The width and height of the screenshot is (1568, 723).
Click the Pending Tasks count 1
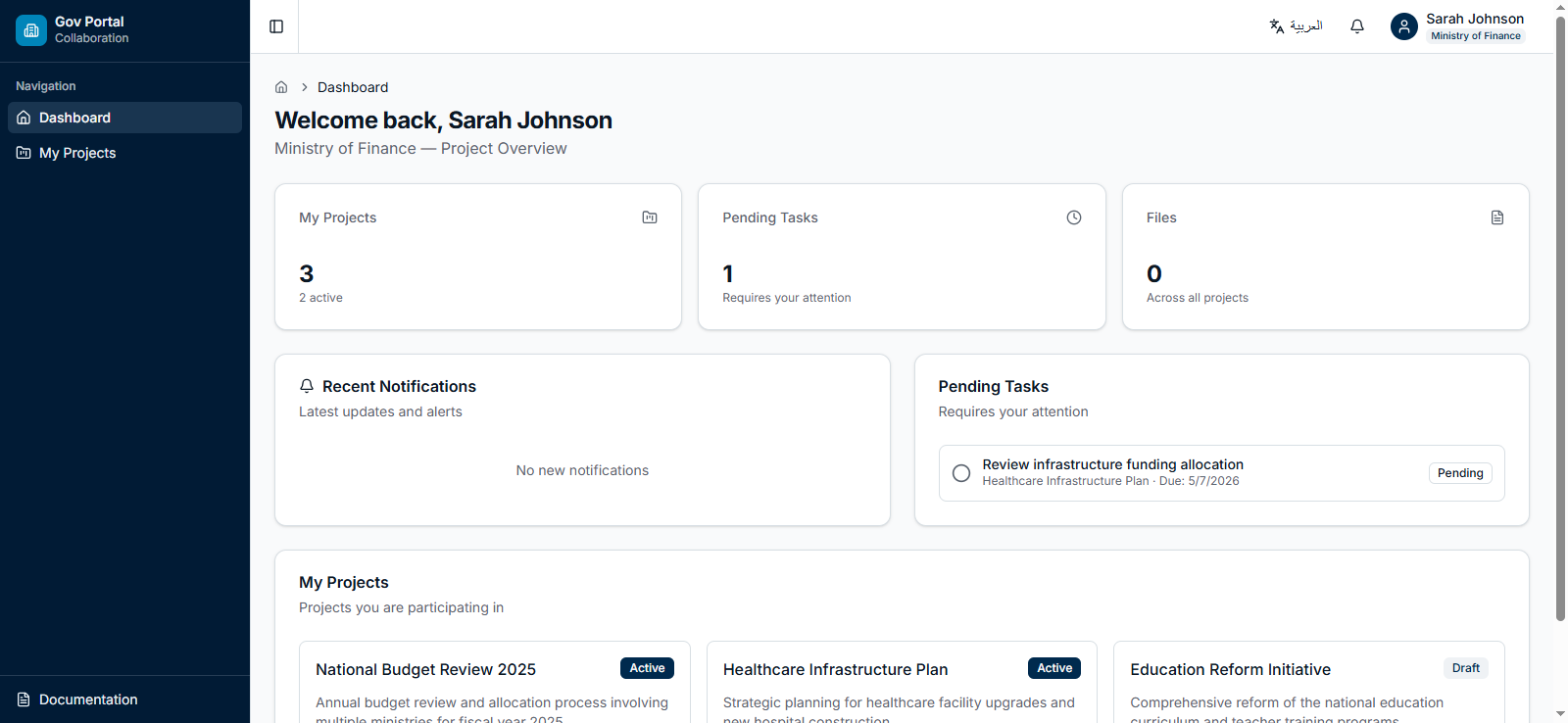[x=728, y=273]
